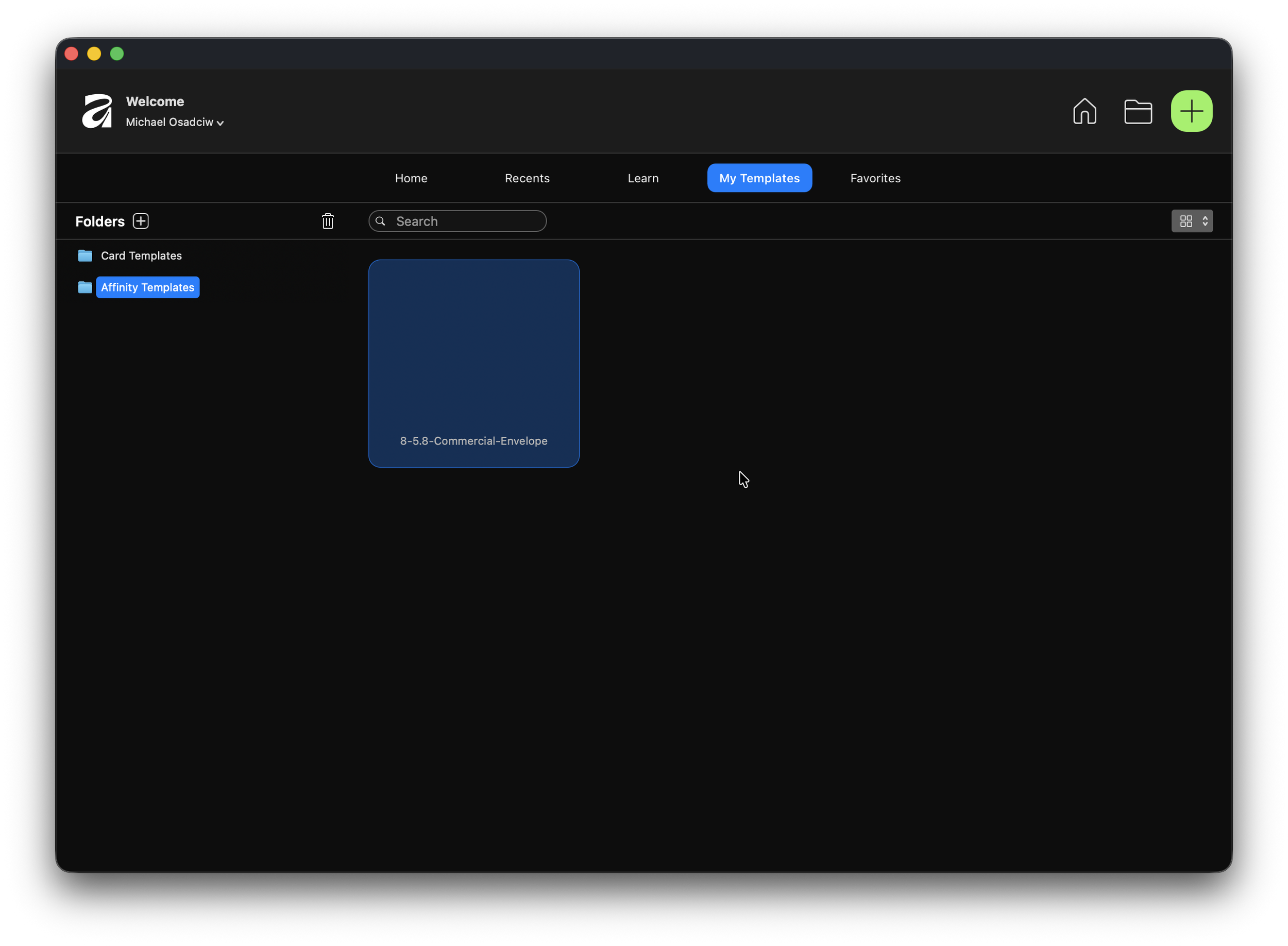Click the Affinity logo icon

tap(97, 111)
